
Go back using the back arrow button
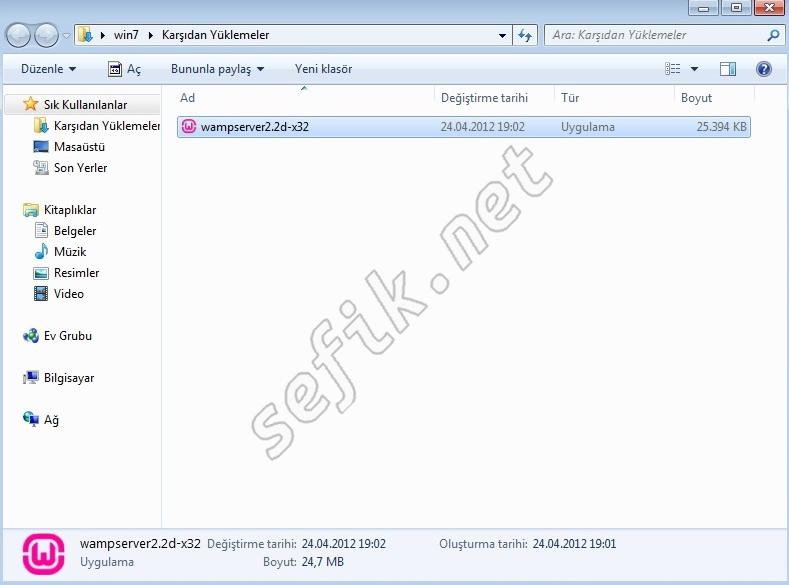pos(18,36)
